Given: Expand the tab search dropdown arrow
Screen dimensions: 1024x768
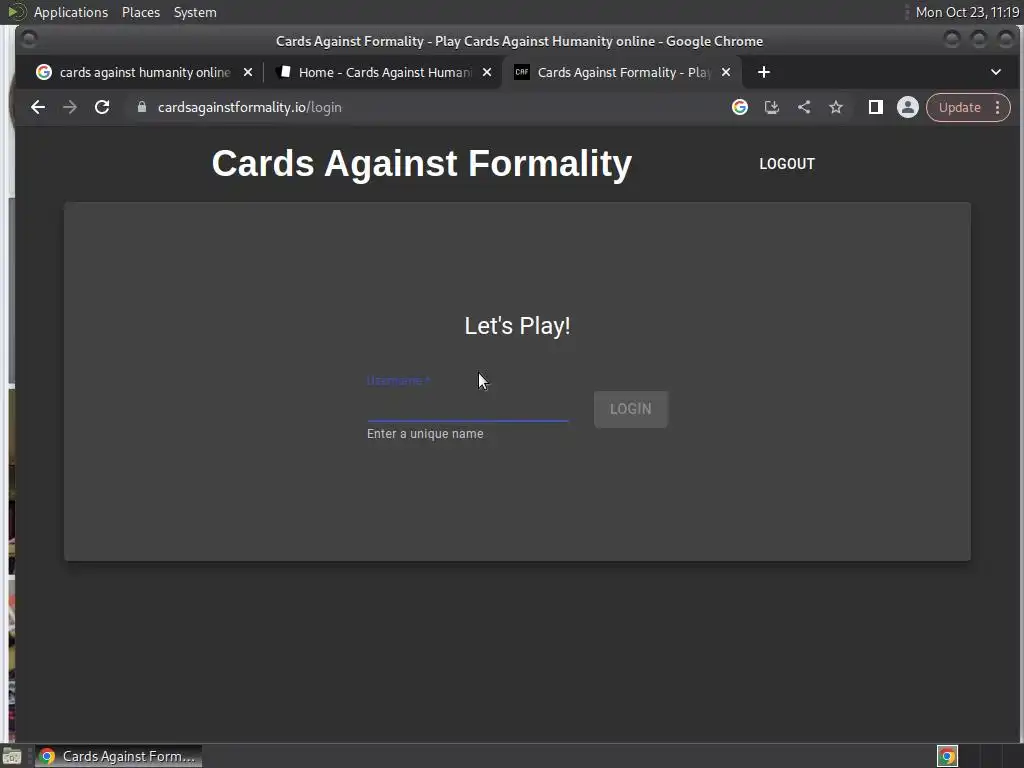Looking at the screenshot, I should (x=996, y=72).
